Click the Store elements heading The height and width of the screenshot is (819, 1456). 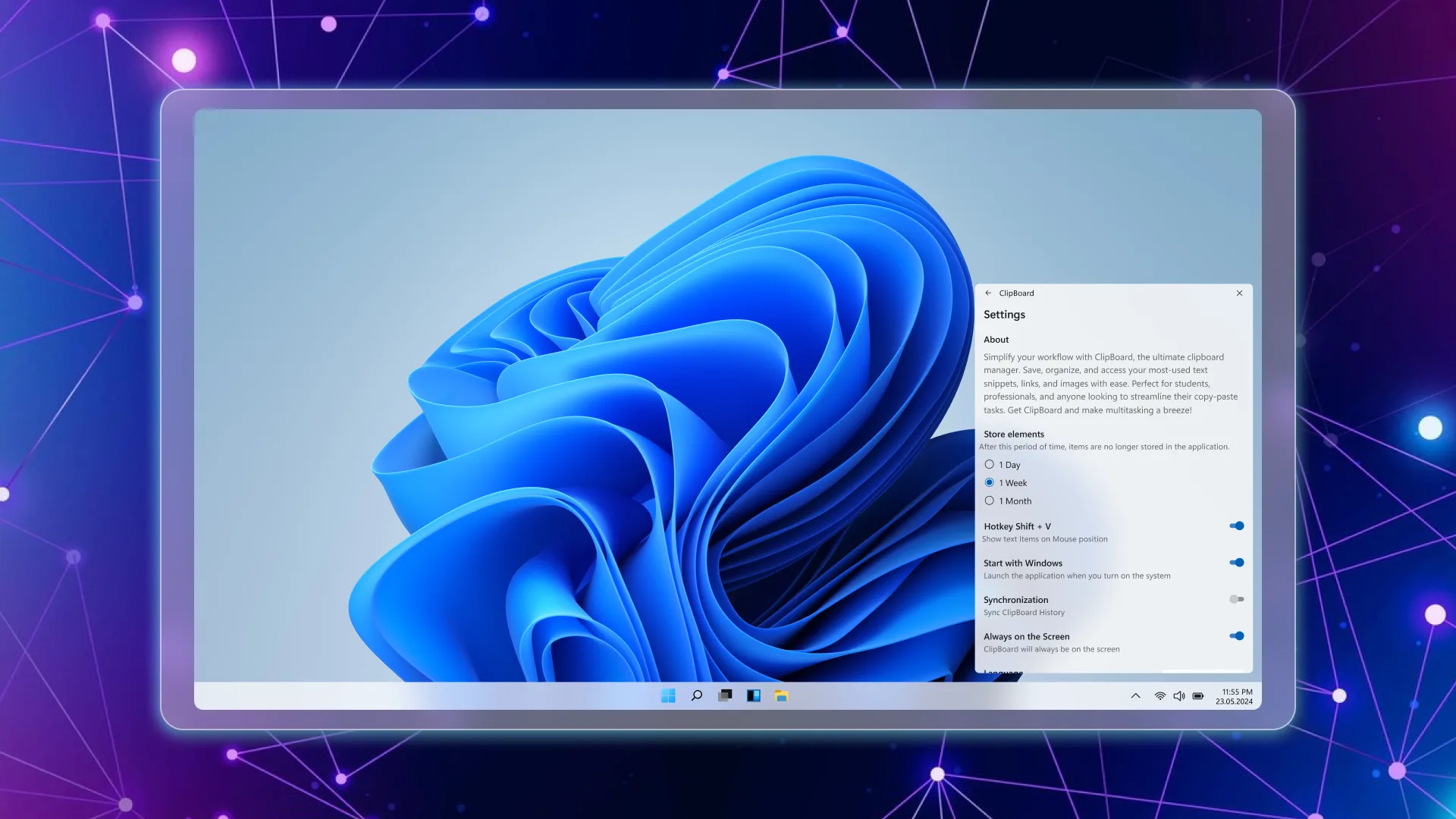point(1014,435)
